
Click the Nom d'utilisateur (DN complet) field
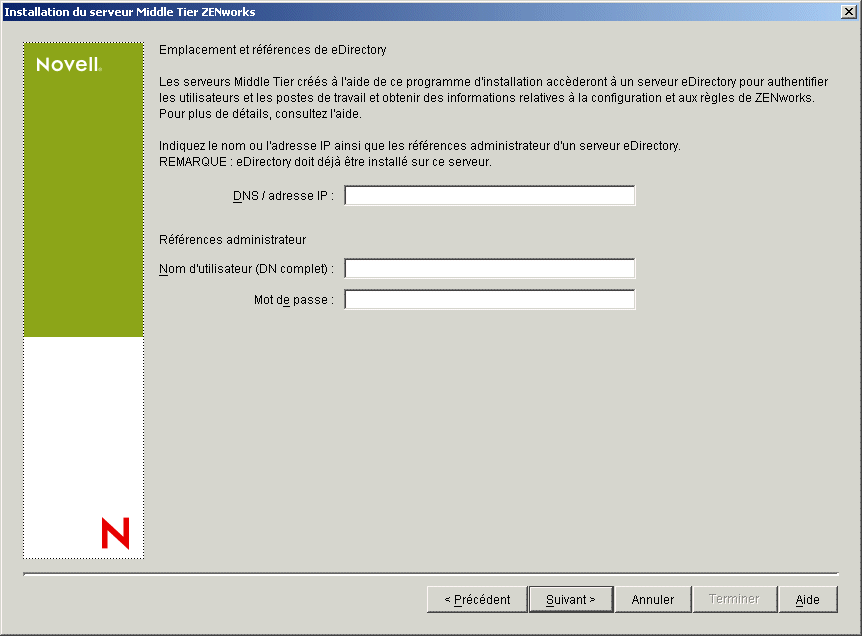[488, 268]
